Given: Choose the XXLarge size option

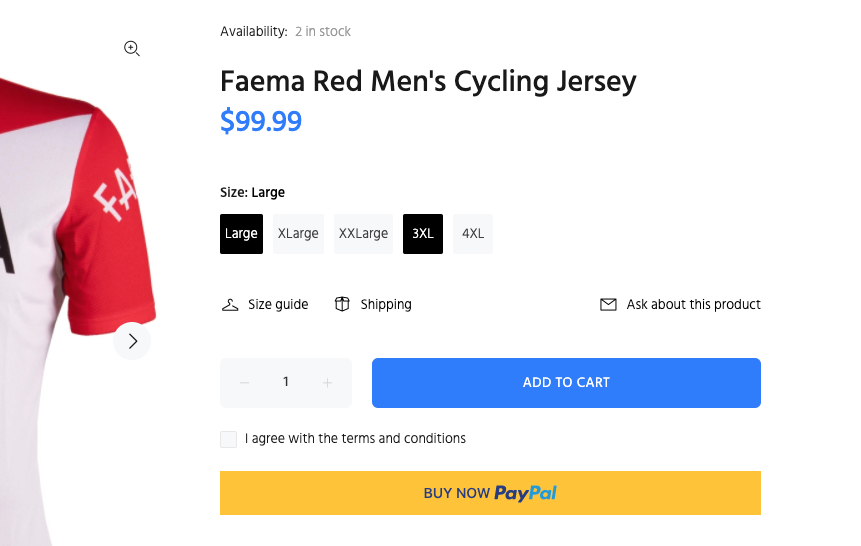Looking at the screenshot, I should [x=363, y=234].
